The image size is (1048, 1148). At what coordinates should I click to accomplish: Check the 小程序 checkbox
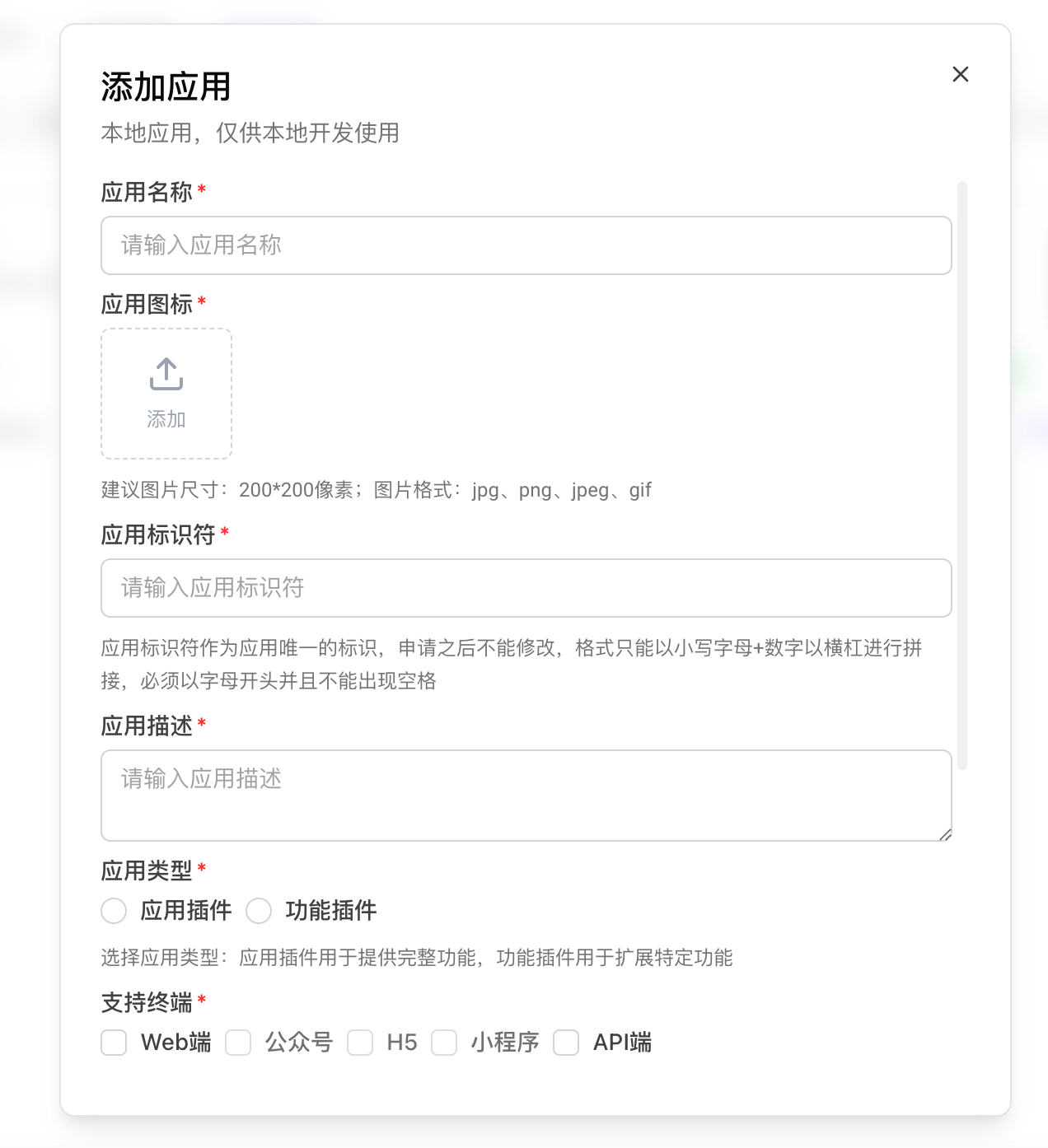(x=444, y=1043)
